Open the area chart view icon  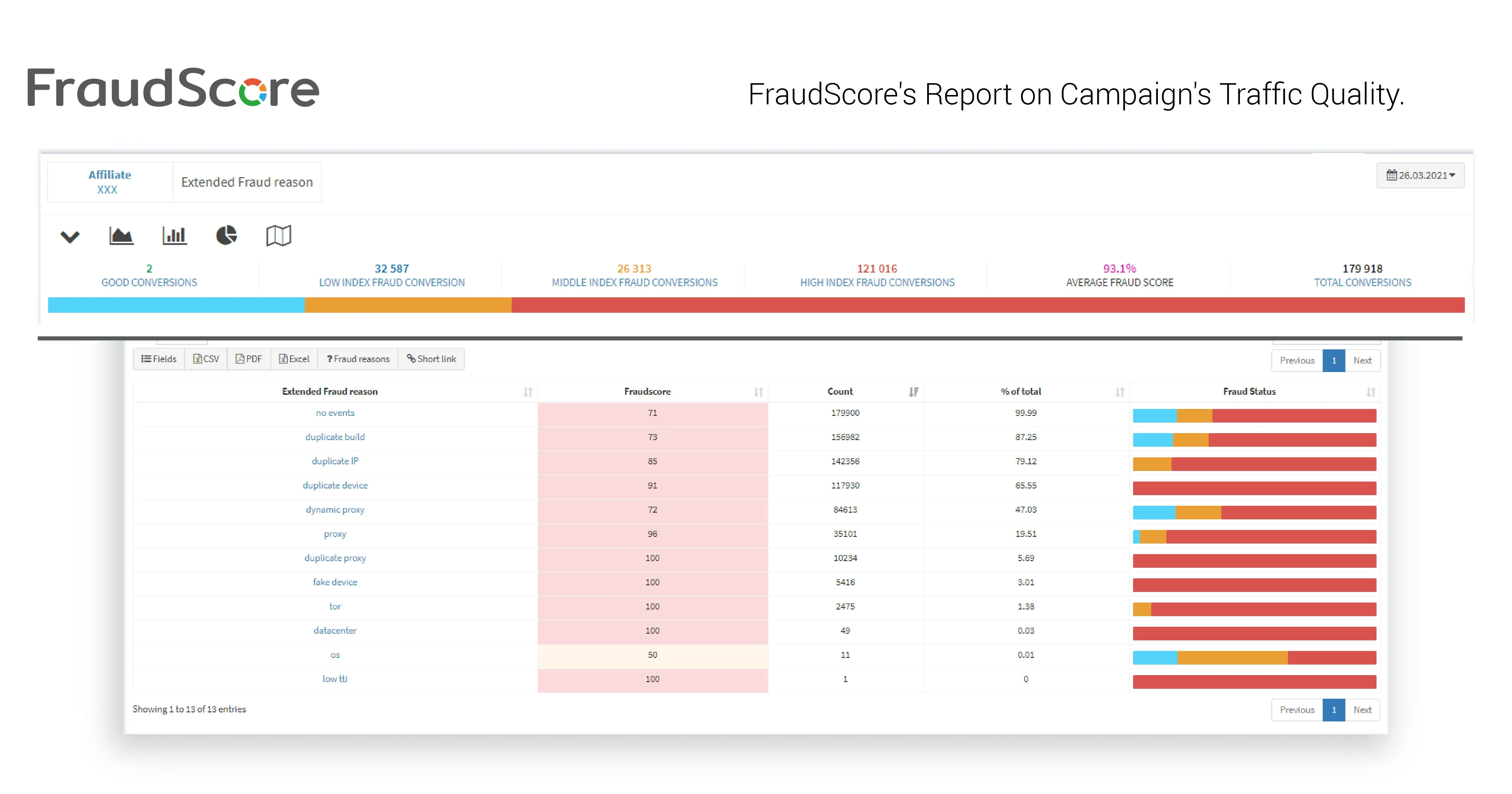tap(121, 236)
